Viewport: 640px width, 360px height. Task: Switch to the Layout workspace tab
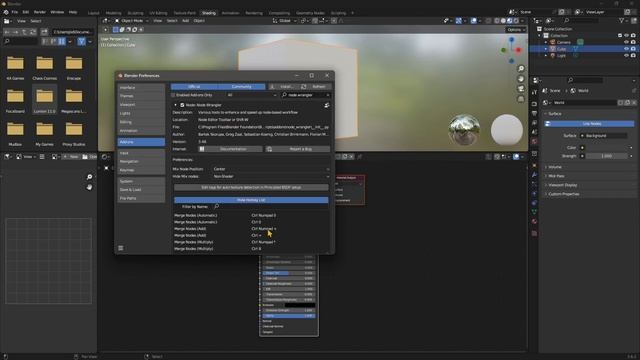pos(93,13)
